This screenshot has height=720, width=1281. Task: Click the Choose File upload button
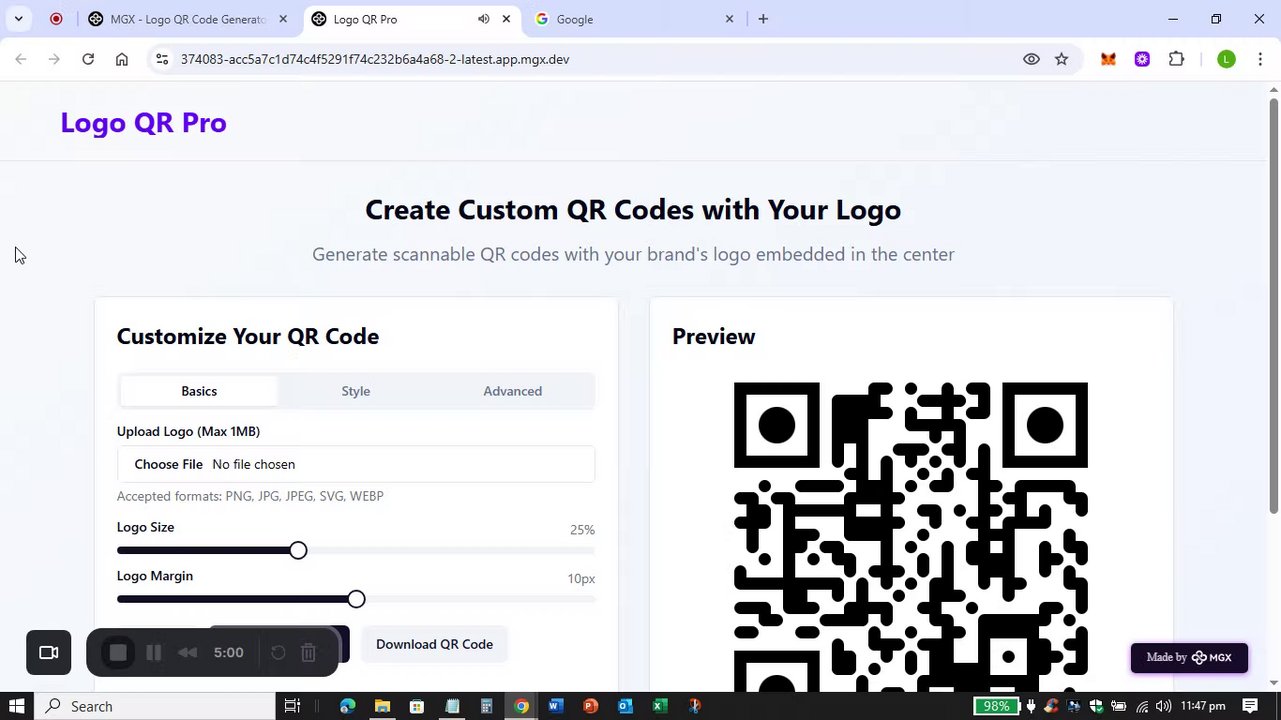tap(168, 464)
